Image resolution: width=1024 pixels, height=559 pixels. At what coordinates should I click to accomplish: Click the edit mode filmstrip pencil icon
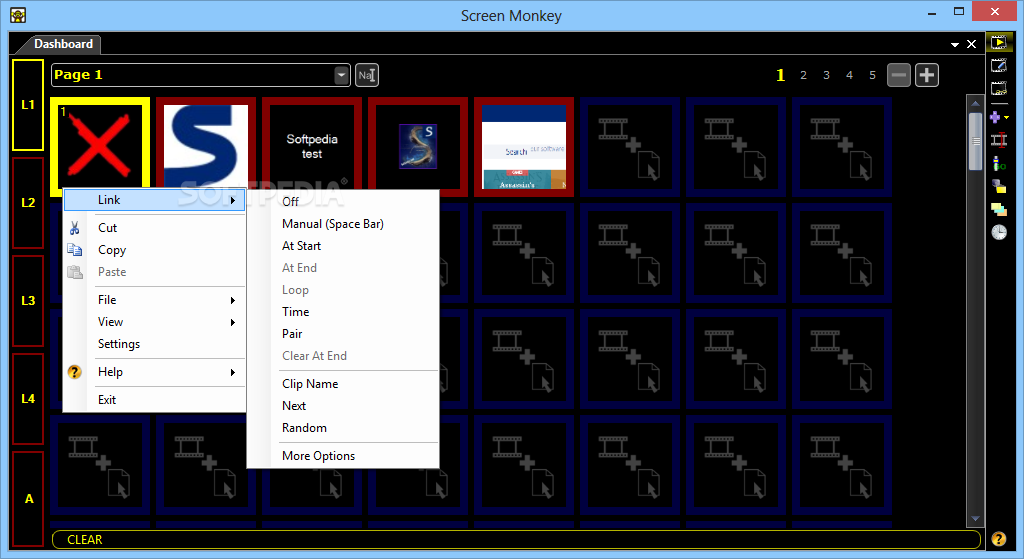click(x=999, y=65)
